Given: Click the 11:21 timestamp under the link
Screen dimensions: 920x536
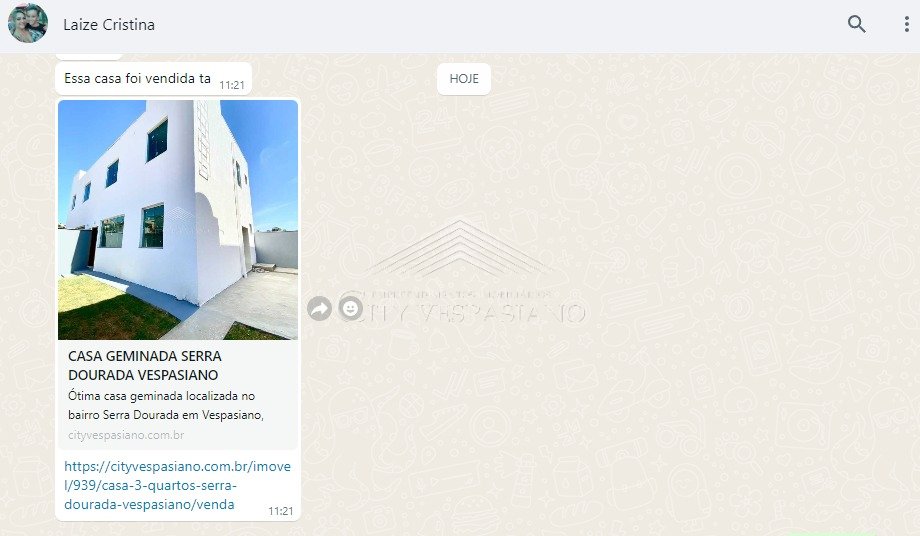Looking at the screenshot, I should [280, 511].
